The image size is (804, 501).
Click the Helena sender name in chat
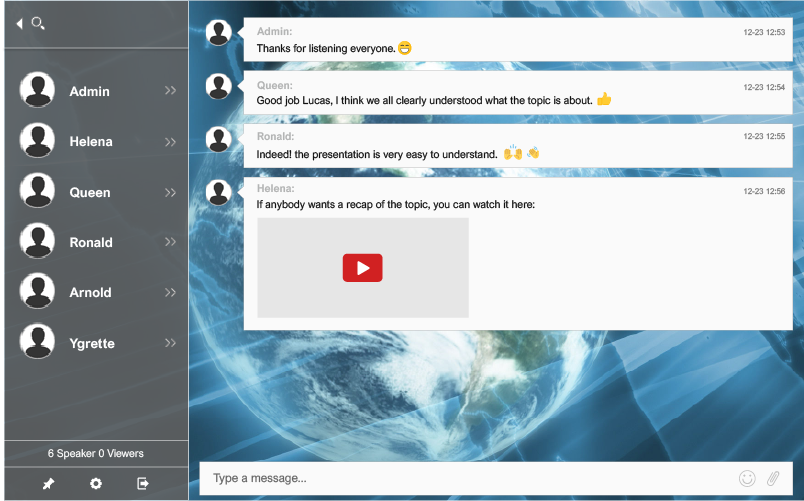point(277,188)
